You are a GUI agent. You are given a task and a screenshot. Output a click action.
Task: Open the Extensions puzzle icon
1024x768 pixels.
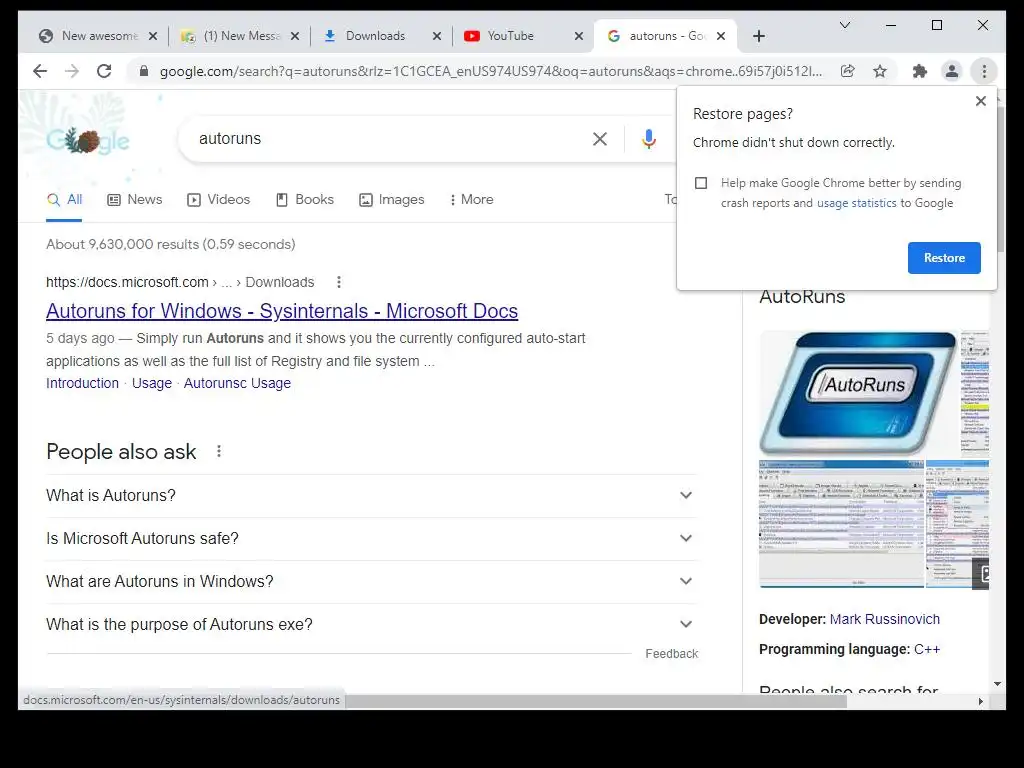click(x=920, y=71)
